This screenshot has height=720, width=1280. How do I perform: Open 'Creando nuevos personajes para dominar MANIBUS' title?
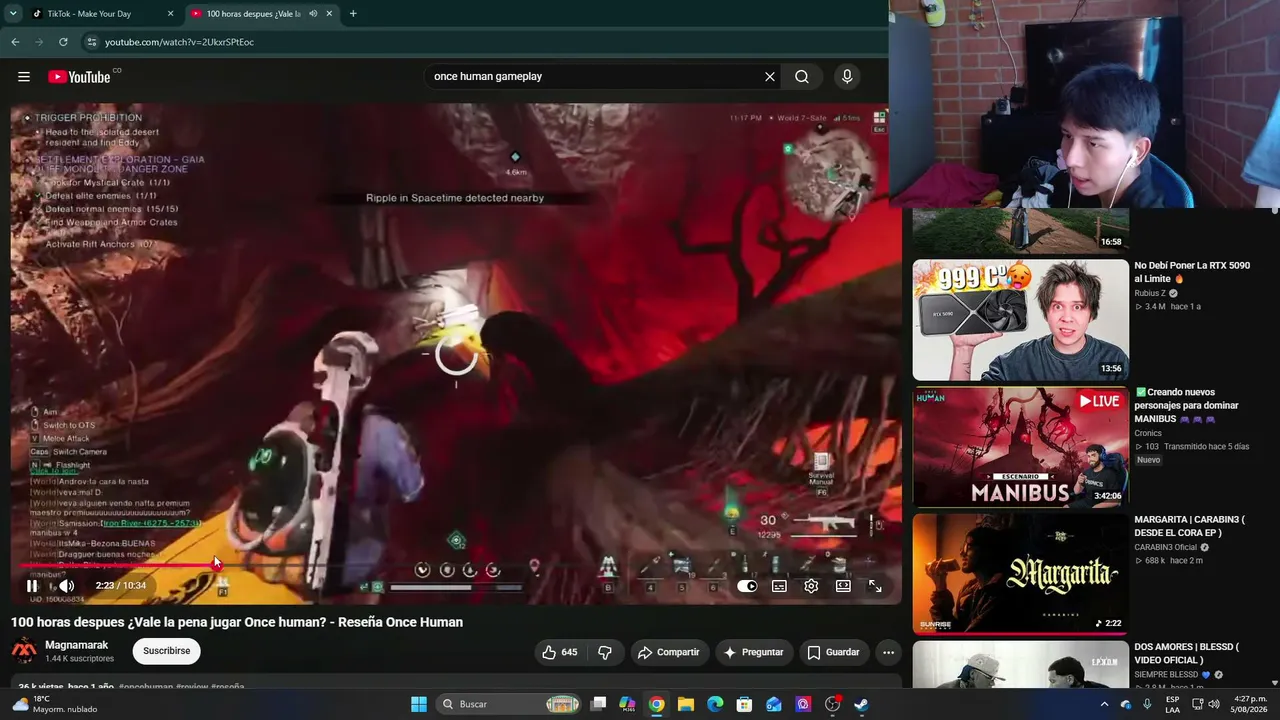[x=1189, y=406]
